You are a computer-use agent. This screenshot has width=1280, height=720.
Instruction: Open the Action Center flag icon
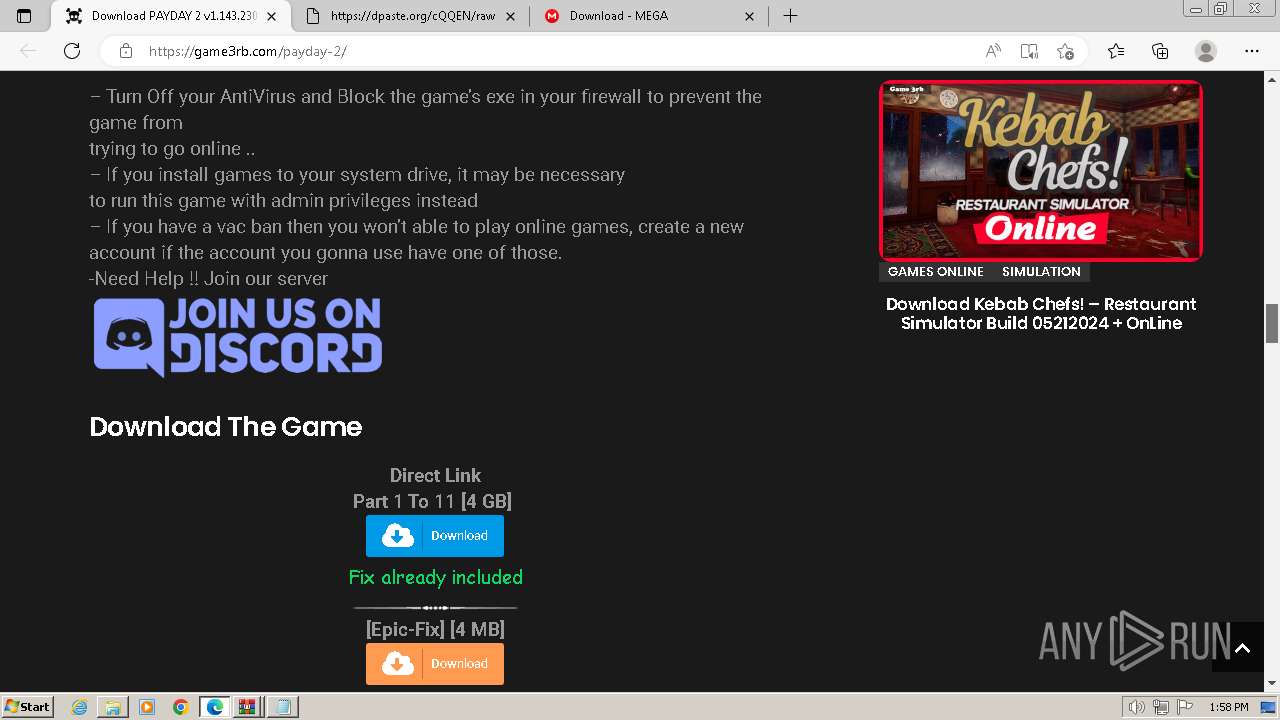[x=1185, y=707]
